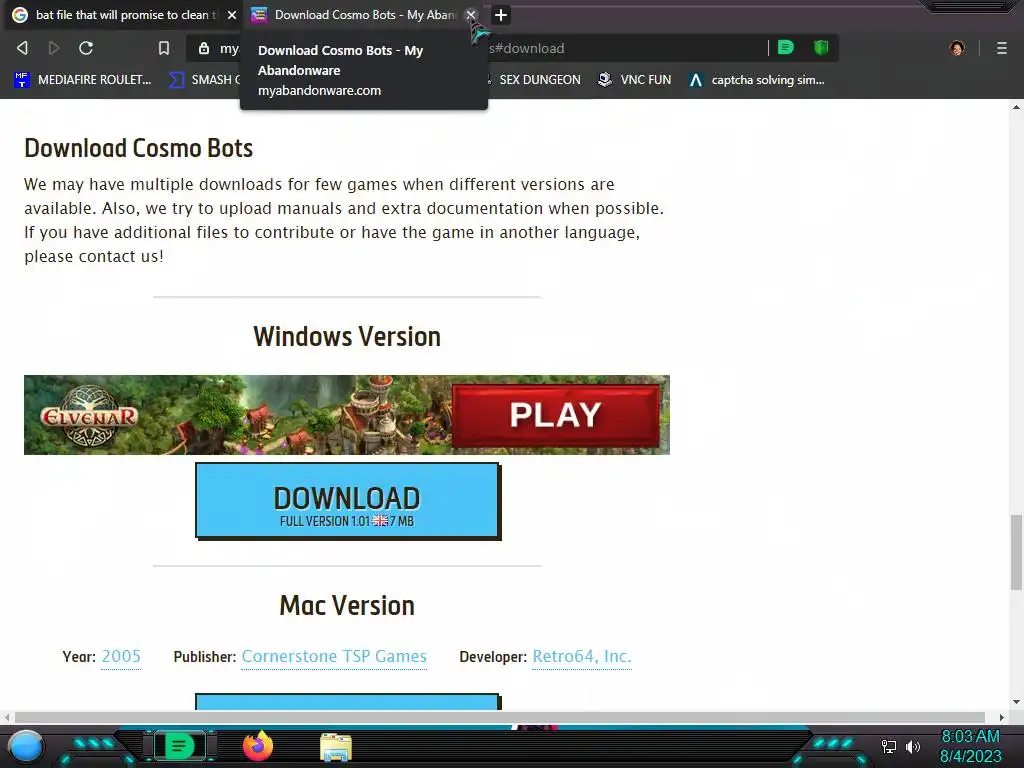Open the year 2005 link
Screen dimensions: 1024x768
click(x=121, y=656)
